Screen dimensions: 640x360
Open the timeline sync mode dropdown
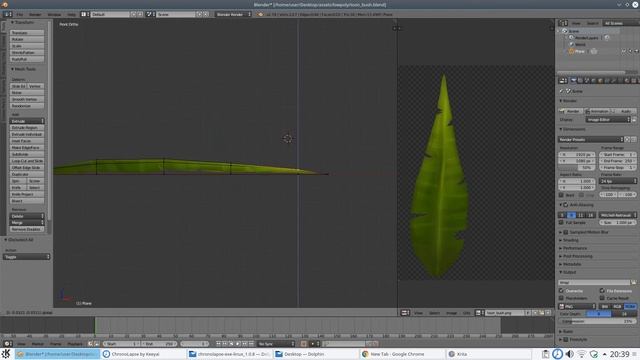(x=276, y=344)
